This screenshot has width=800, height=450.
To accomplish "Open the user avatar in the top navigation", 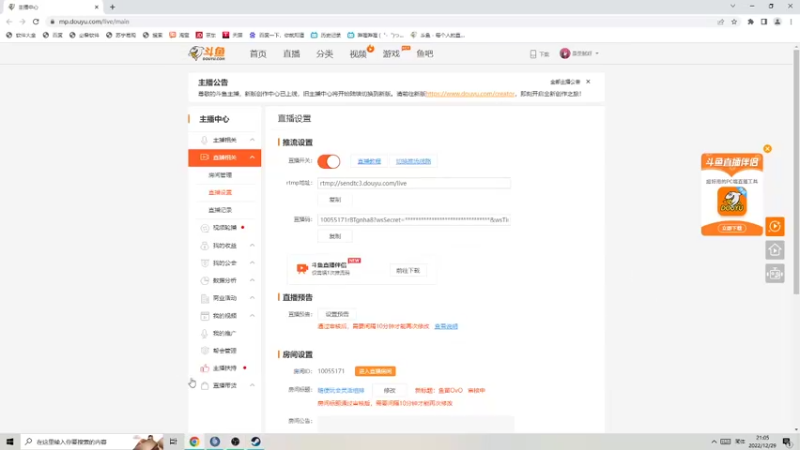I will (565, 53).
